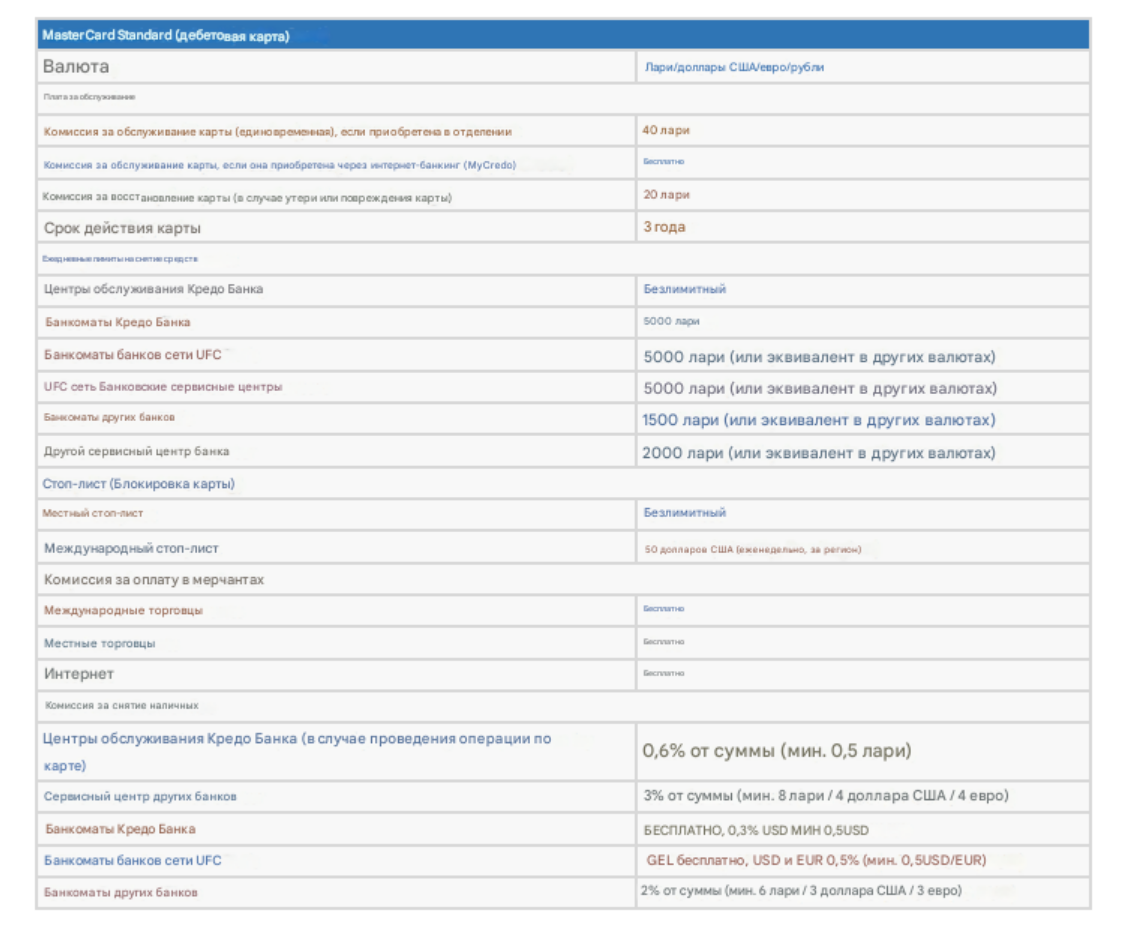The width and height of the screenshot is (1121, 947).
Task: Click '5000 лари (или эквивалент)' for UFC ATMs
Action: coord(819,357)
